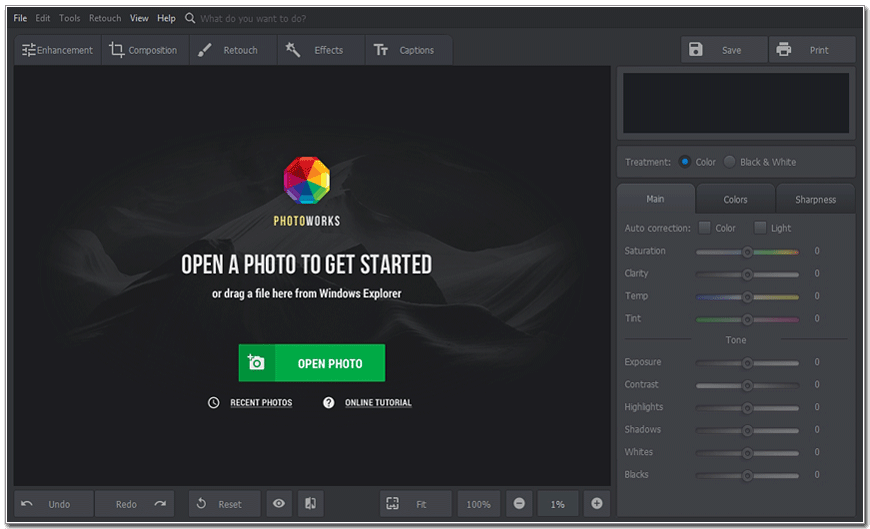
Task: Click the zoom out minus icon
Action: 519,503
